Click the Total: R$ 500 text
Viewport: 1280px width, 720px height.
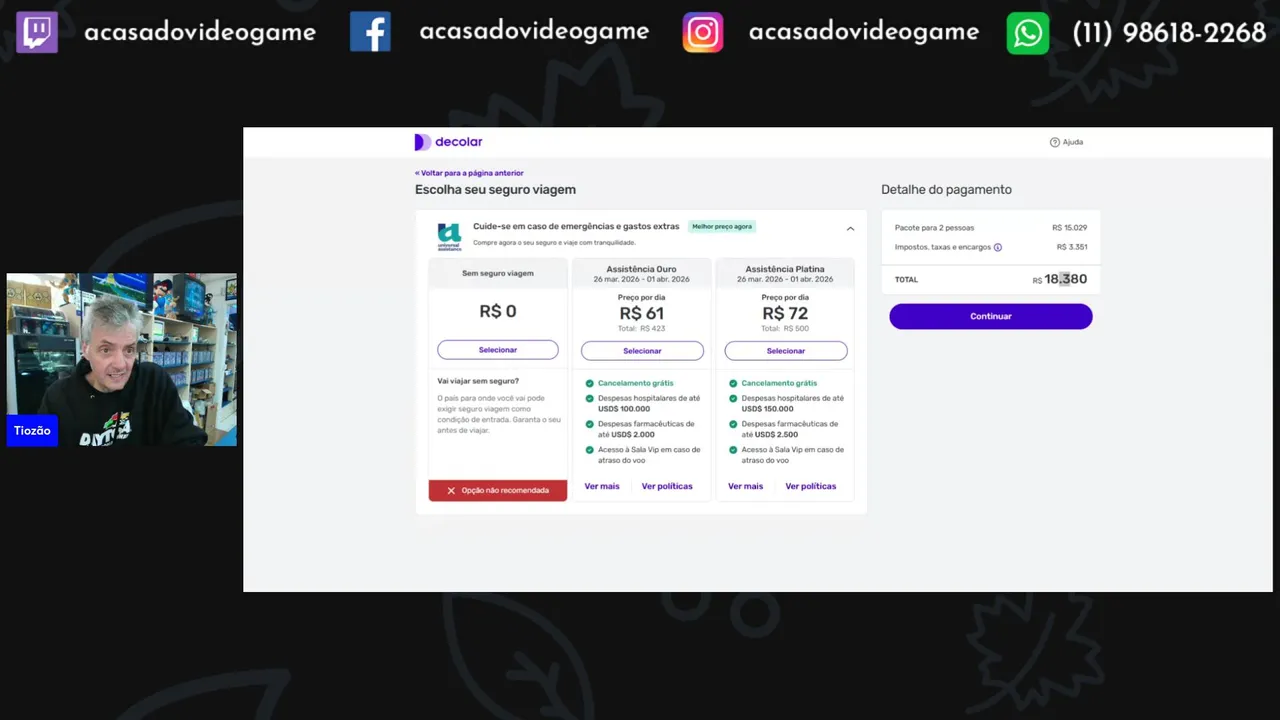click(786, 329)
